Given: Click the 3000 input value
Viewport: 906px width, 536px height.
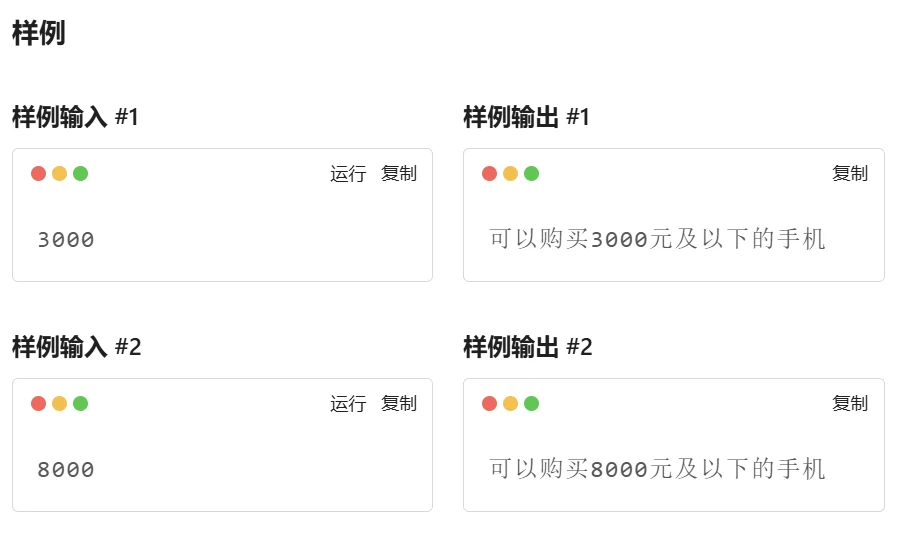Looking at the screenshot, I should pos(66,240).
